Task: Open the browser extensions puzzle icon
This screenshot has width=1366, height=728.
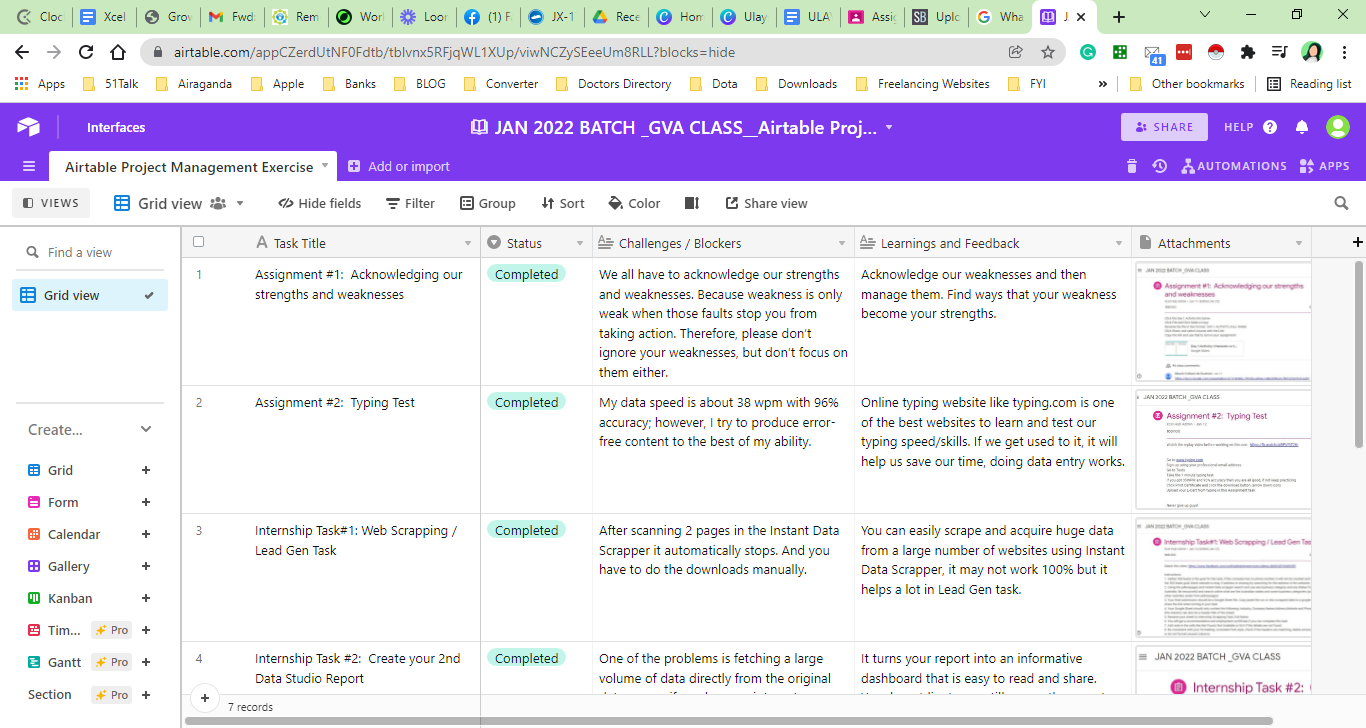Action: pos(1247,52)
